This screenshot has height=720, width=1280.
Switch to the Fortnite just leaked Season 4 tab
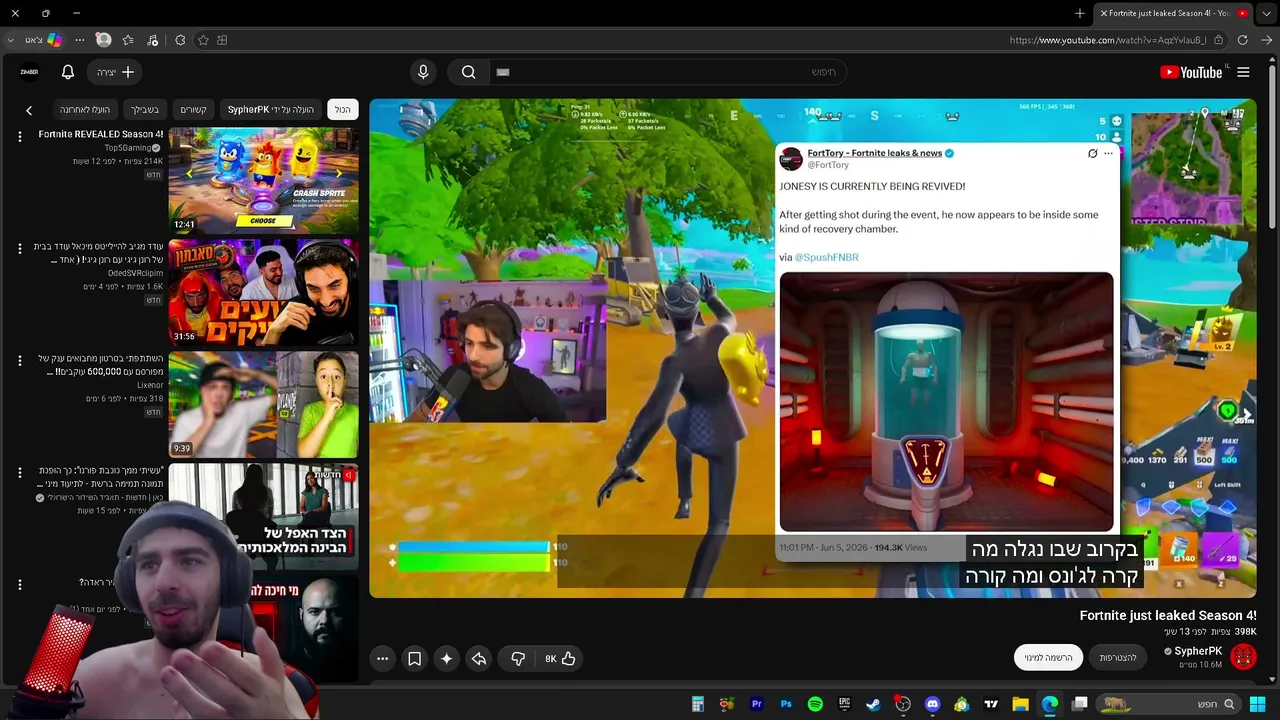point(1175,13)
